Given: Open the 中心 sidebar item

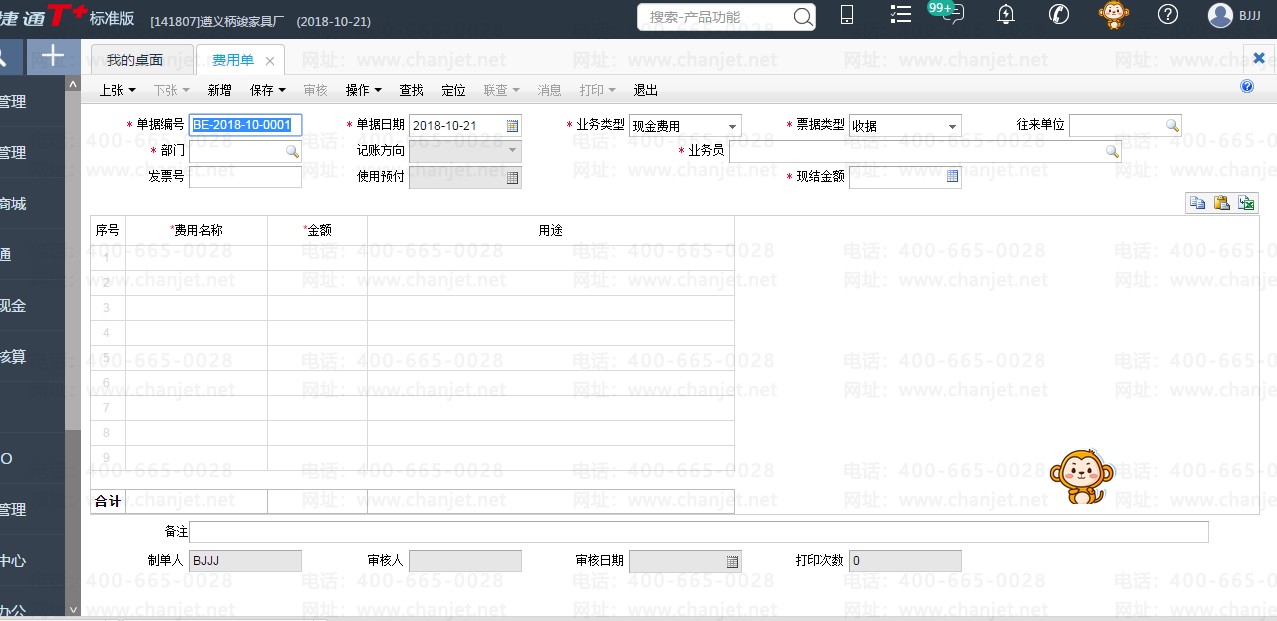Looking at the screenshot, I should 32,561.
